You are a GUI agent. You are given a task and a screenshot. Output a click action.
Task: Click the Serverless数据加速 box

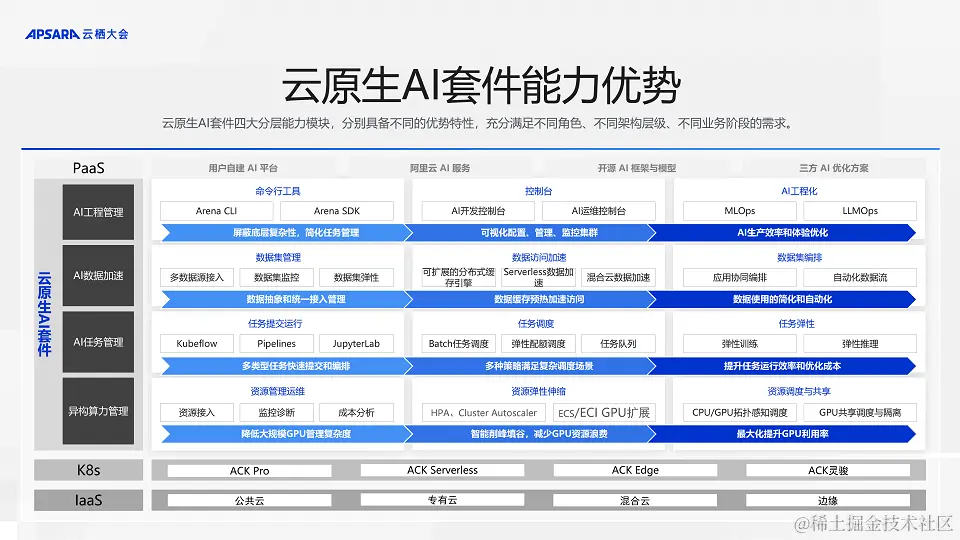point(538,277)
